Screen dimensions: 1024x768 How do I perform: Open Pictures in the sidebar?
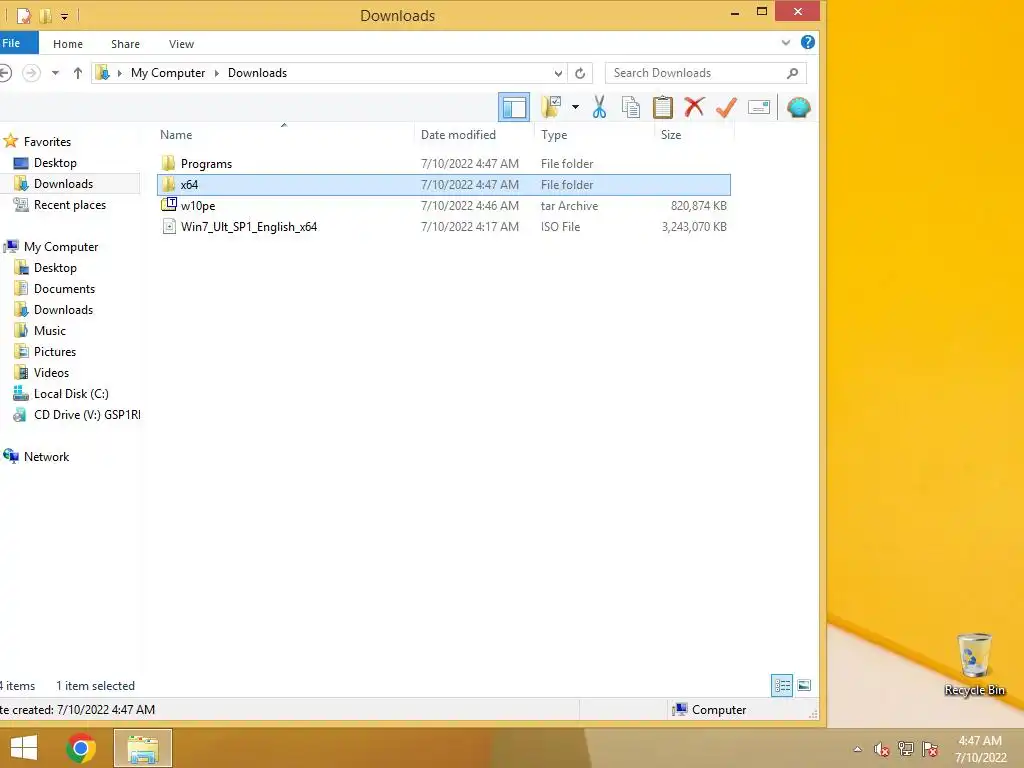55,351
